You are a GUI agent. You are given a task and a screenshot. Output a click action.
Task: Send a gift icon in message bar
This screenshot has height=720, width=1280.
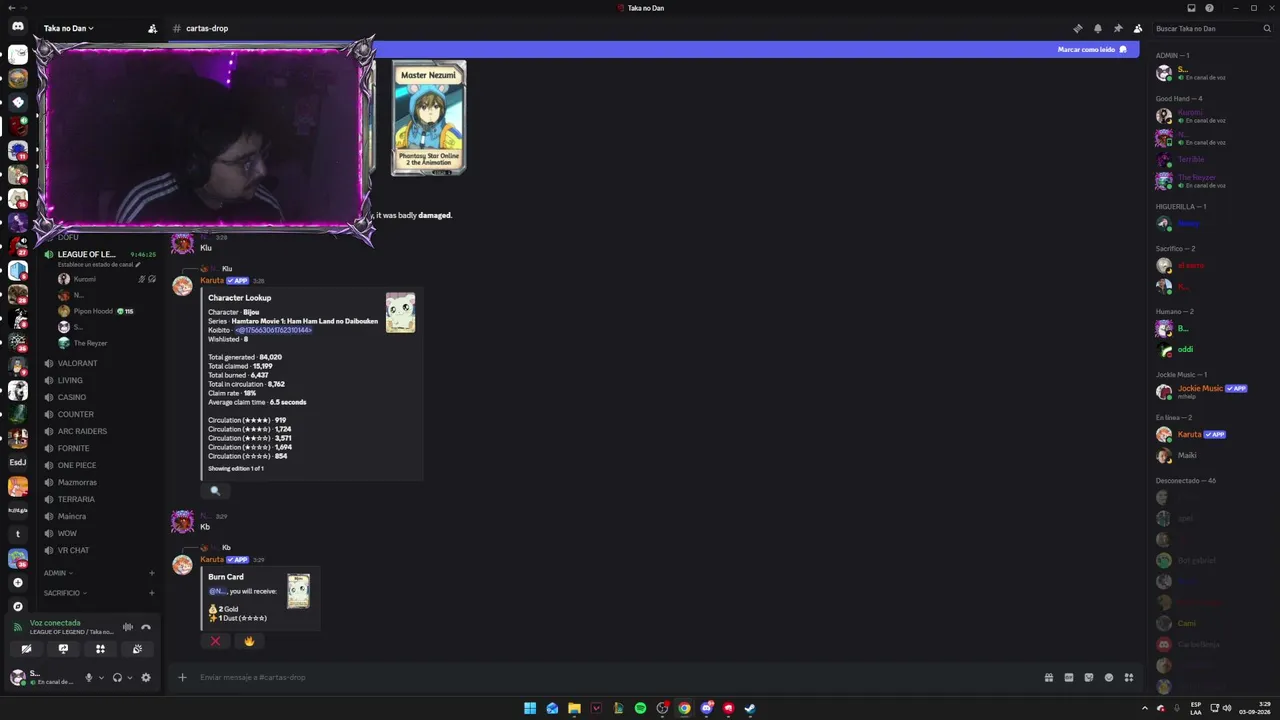1049,677
